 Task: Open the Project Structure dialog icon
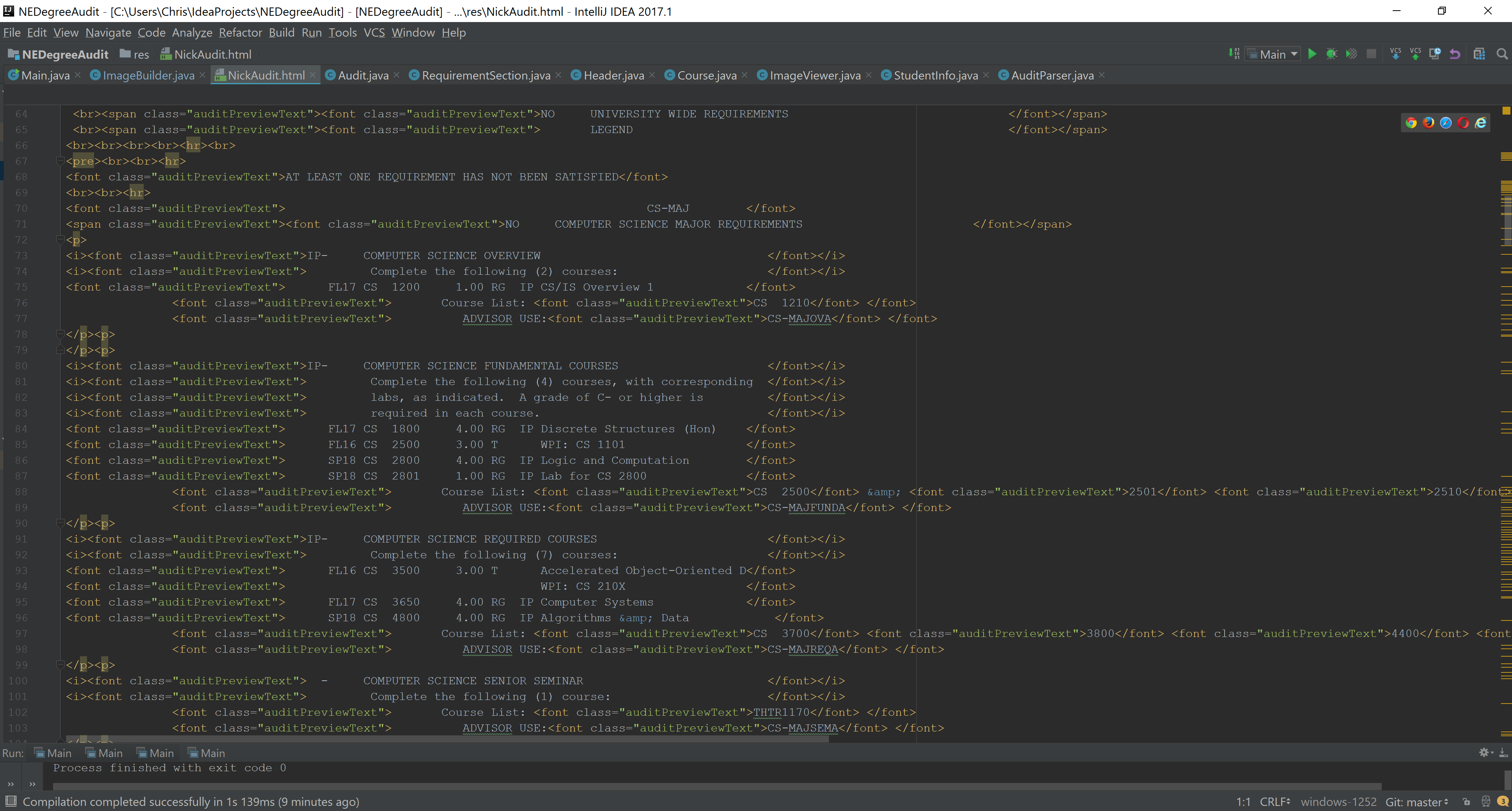[1479, 54]
